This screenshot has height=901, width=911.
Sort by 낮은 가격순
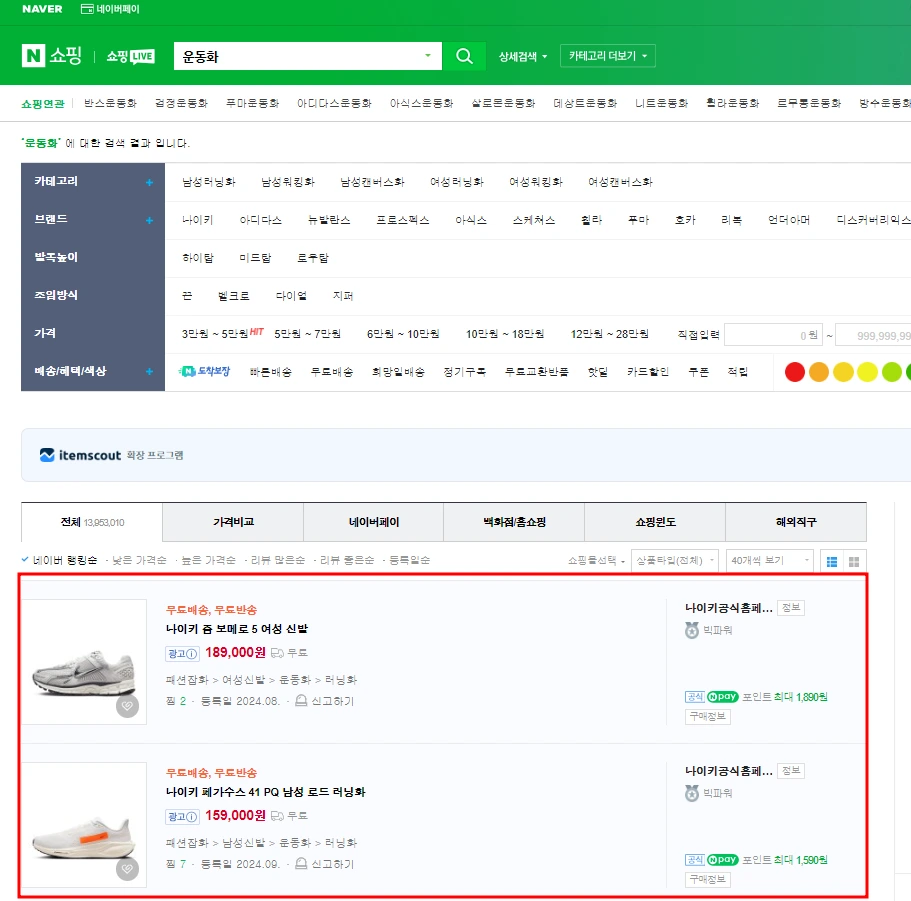139,560
